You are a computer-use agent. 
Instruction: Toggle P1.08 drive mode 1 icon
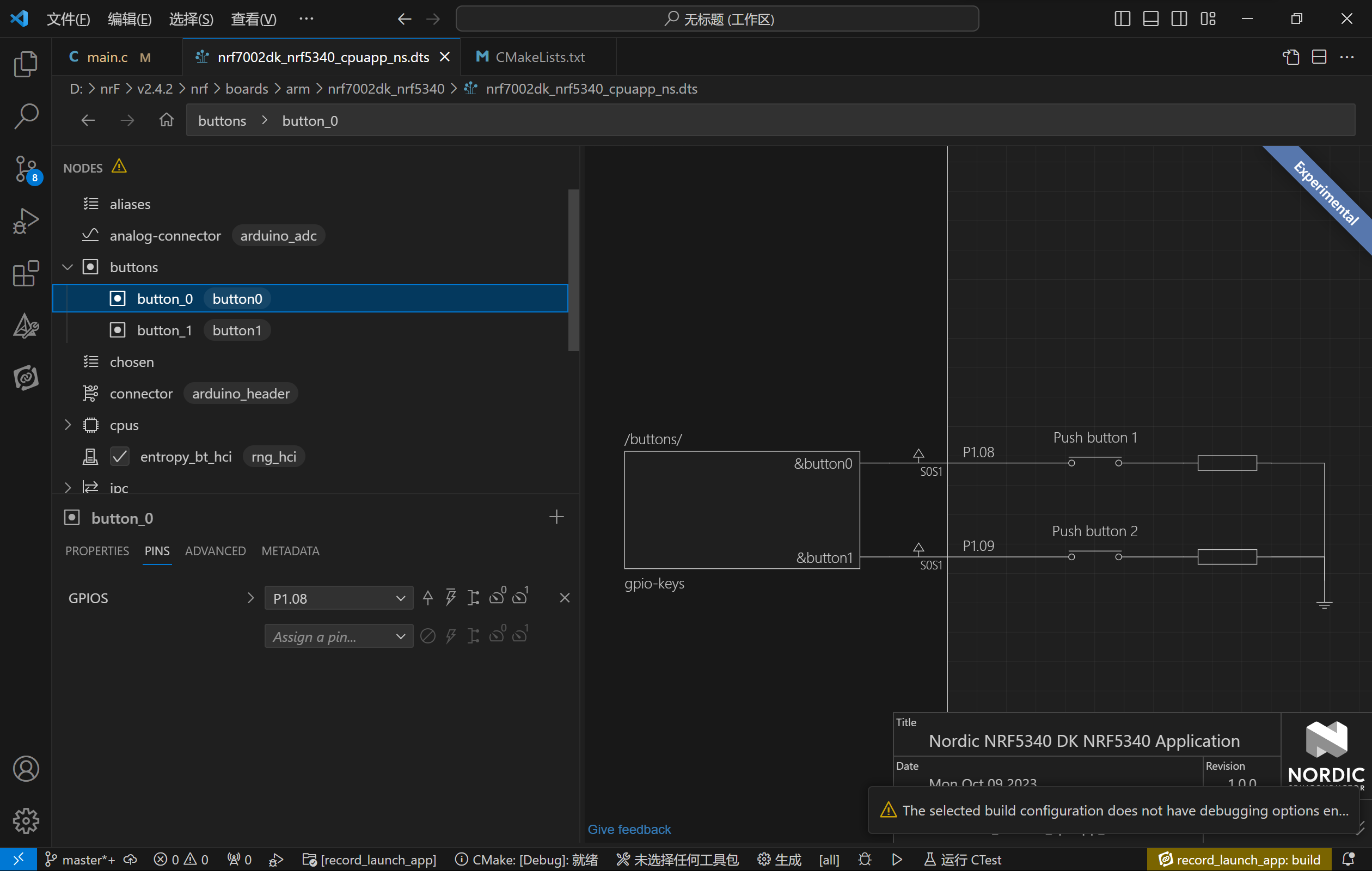coord(521,597)
